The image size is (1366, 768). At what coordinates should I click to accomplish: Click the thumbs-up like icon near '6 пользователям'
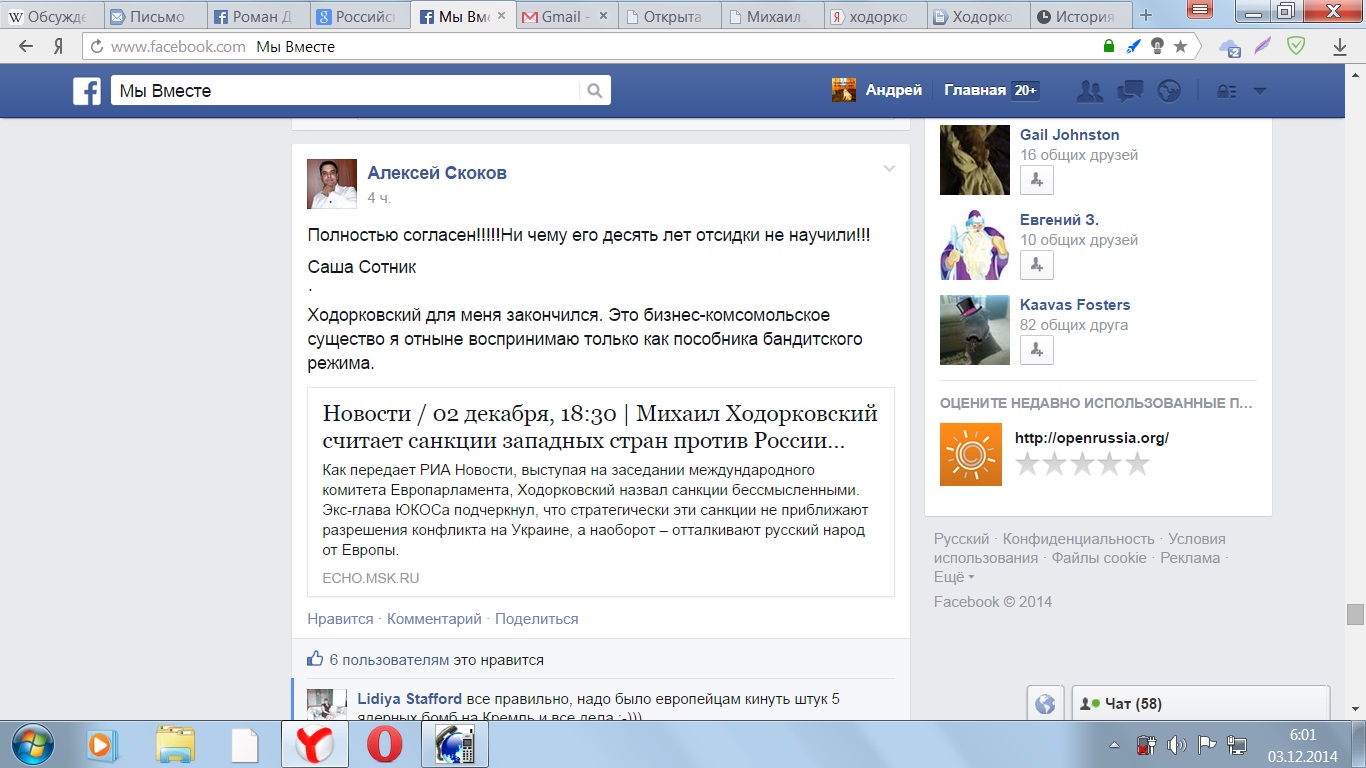coord(315,659)
